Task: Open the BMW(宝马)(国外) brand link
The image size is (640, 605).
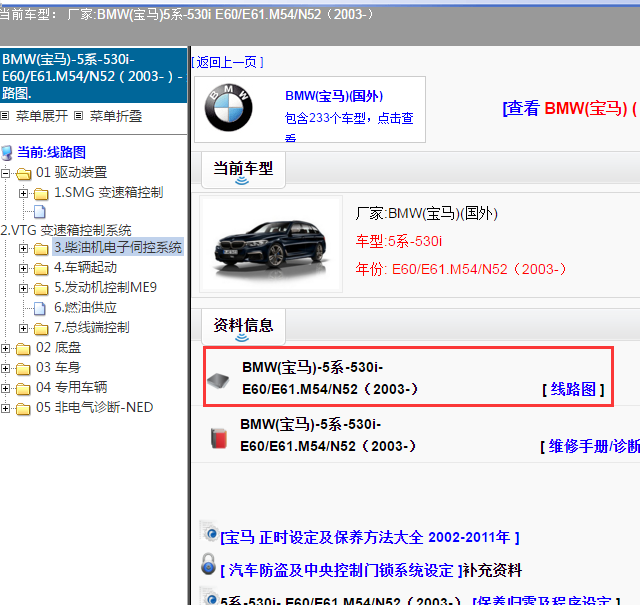Action: point(334,96)
